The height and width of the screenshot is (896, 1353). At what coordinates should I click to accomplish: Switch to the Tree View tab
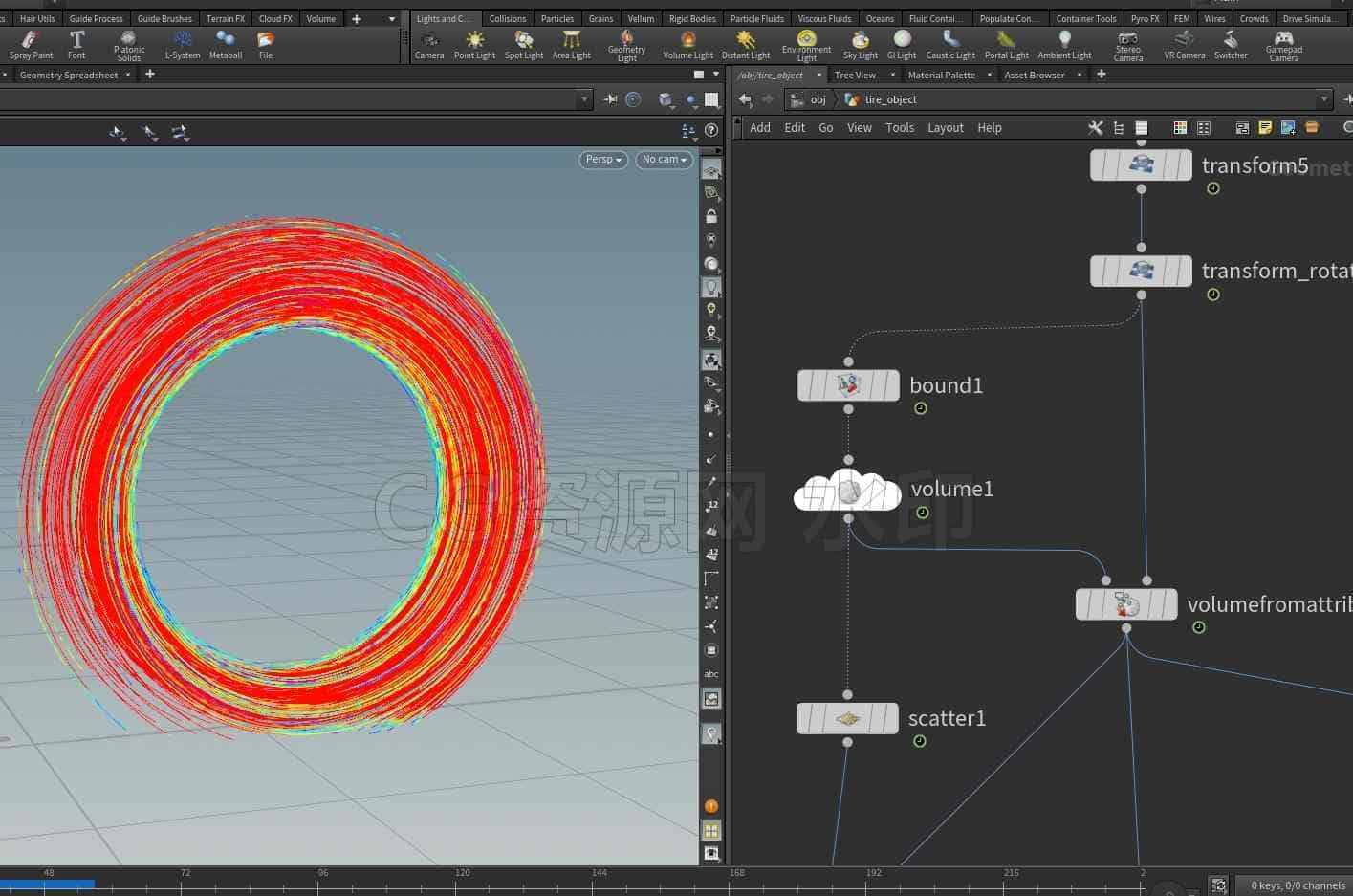tap(855, 75)
